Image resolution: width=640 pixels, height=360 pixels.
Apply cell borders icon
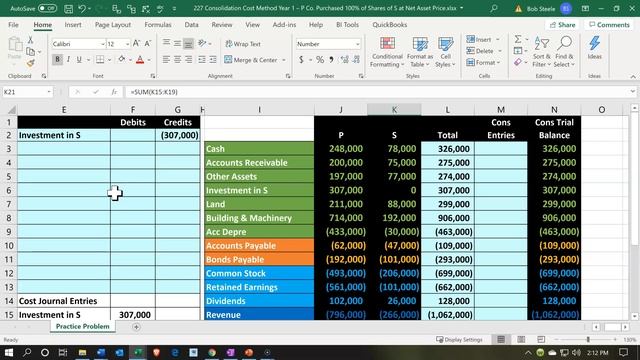click(x=100, y=60)
